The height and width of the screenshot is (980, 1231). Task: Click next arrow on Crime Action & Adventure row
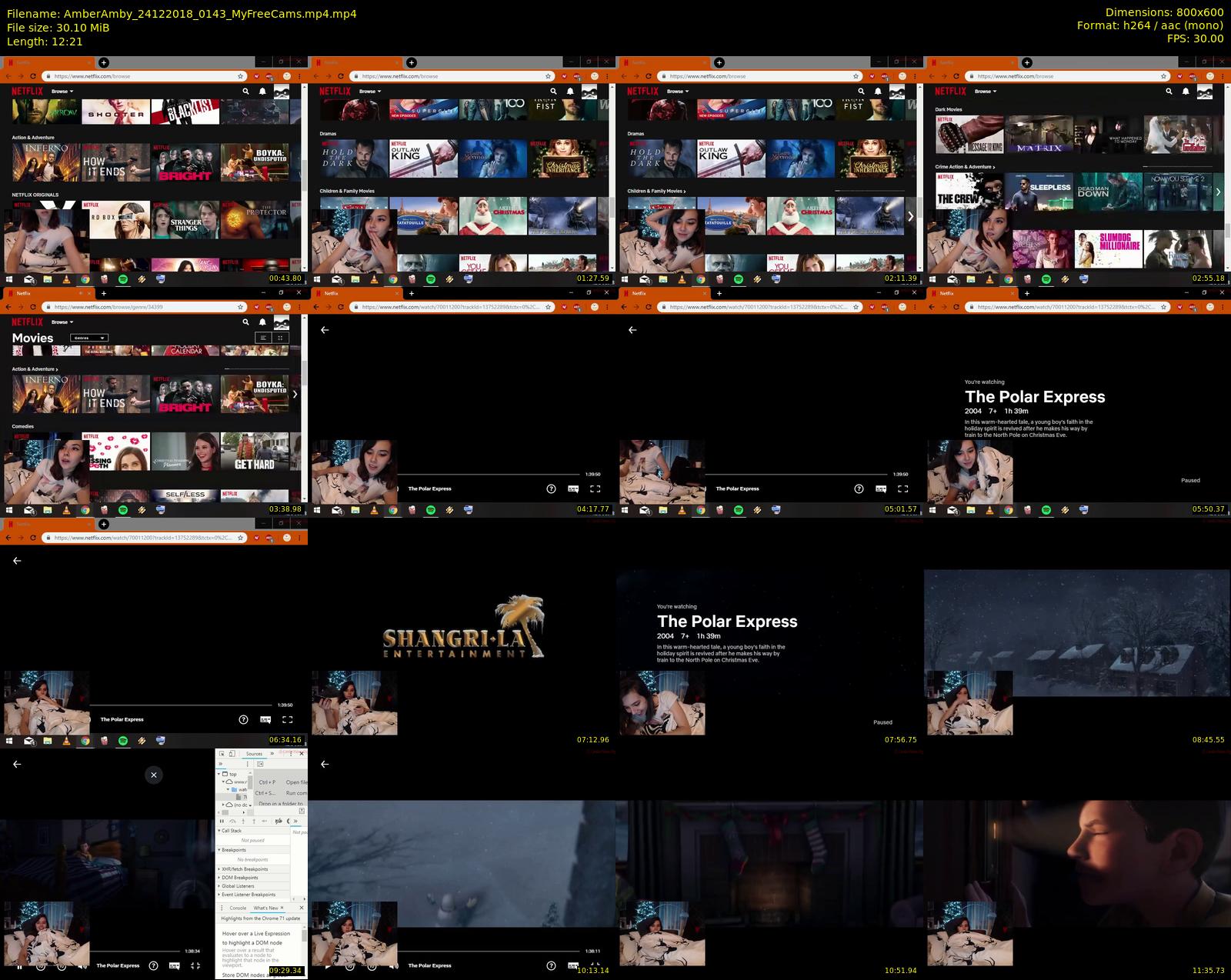pos(1218,192)
